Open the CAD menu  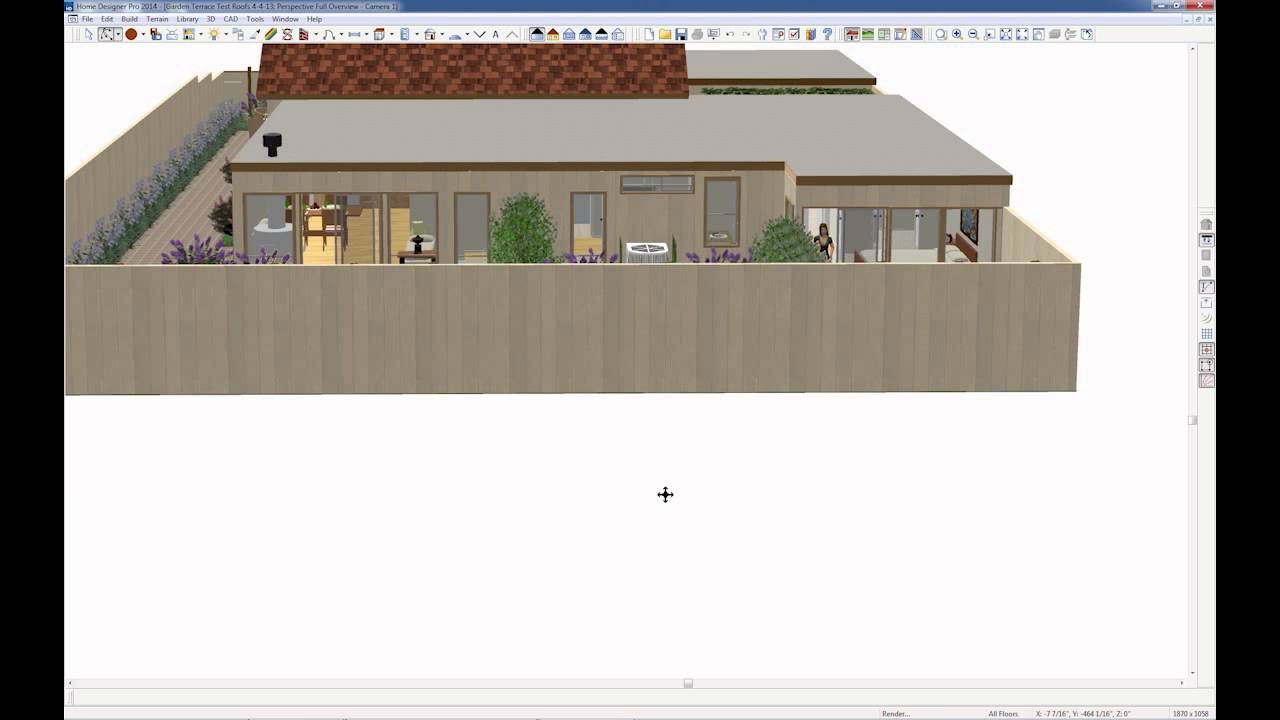click(x=231, y=19)
